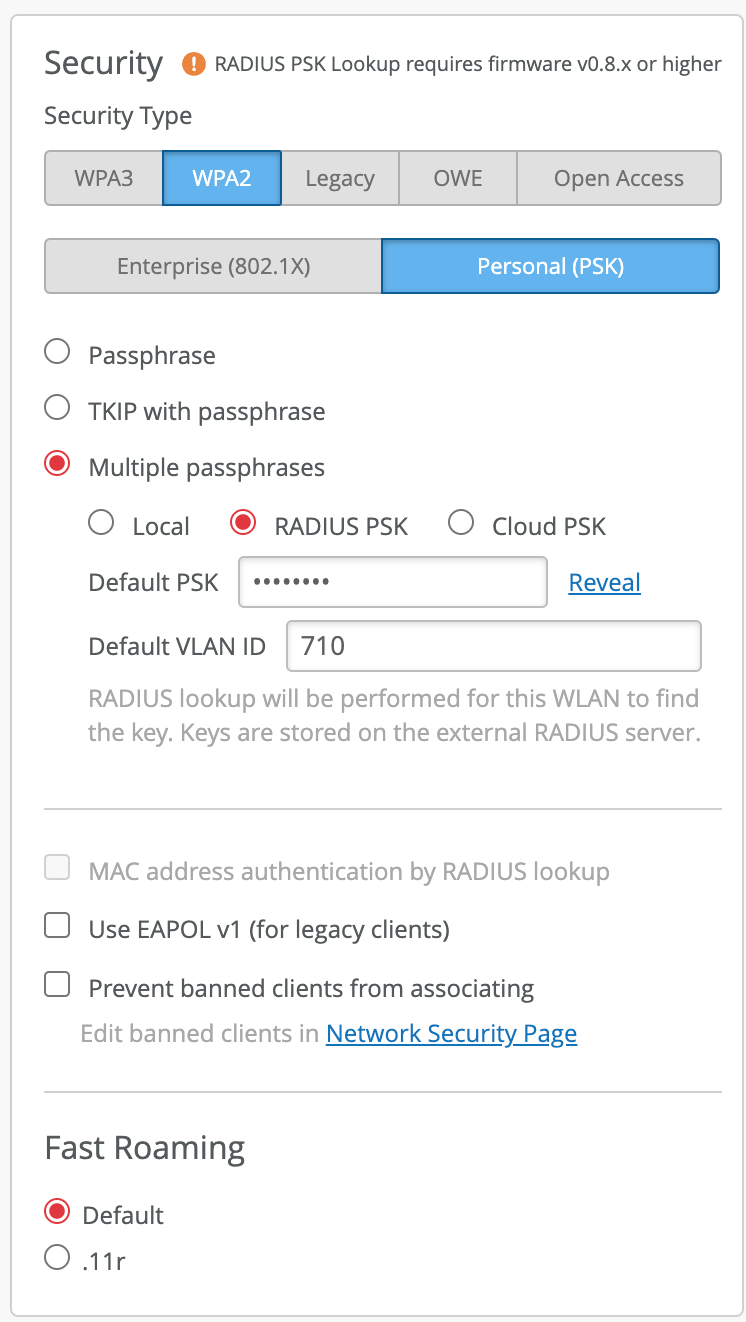Switch to Legacy security type
The height and width of the screenshot is (1322, 746).
pos(340,179)
